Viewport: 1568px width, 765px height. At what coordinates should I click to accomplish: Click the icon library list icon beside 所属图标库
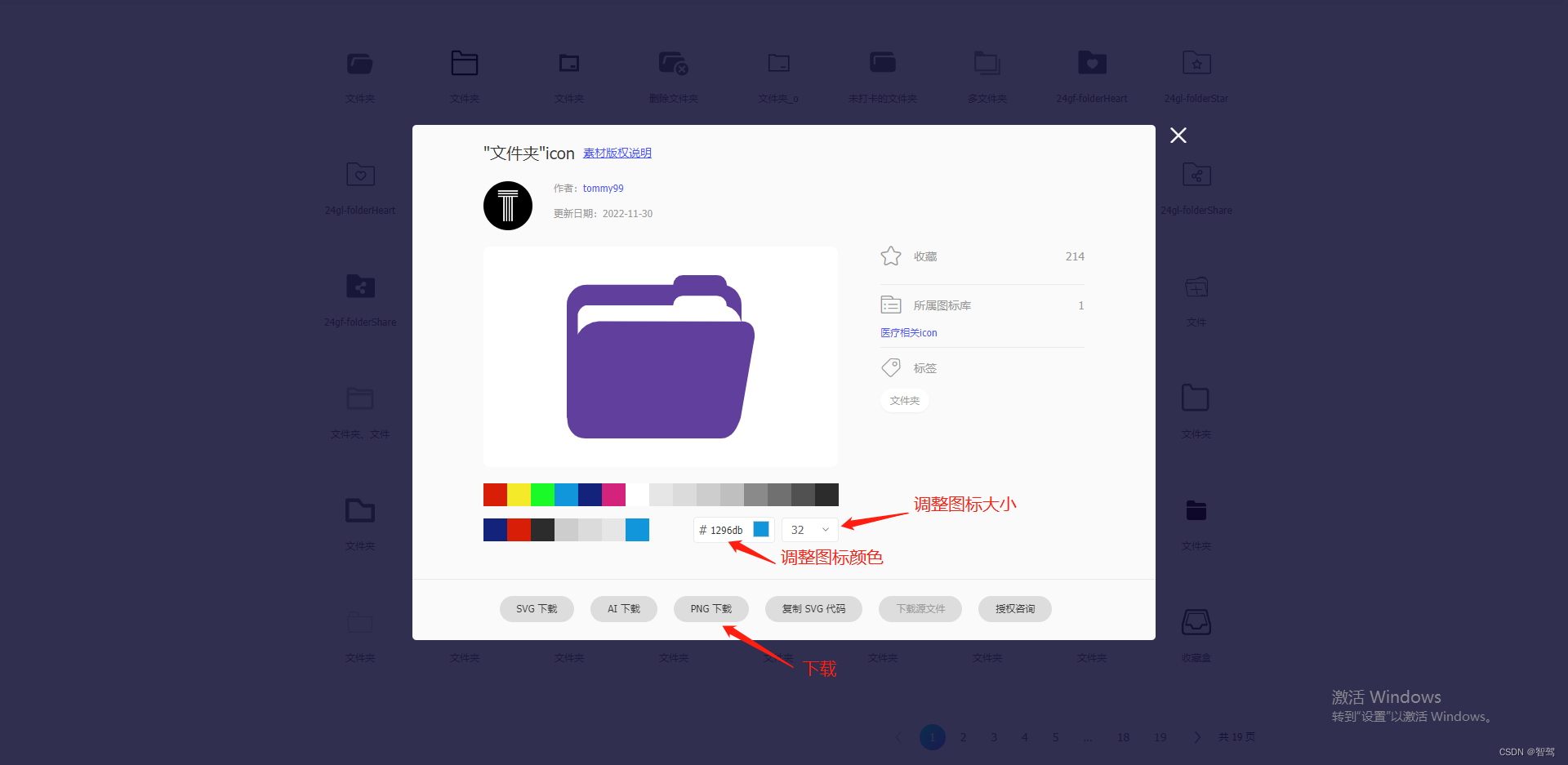(891, 305)
